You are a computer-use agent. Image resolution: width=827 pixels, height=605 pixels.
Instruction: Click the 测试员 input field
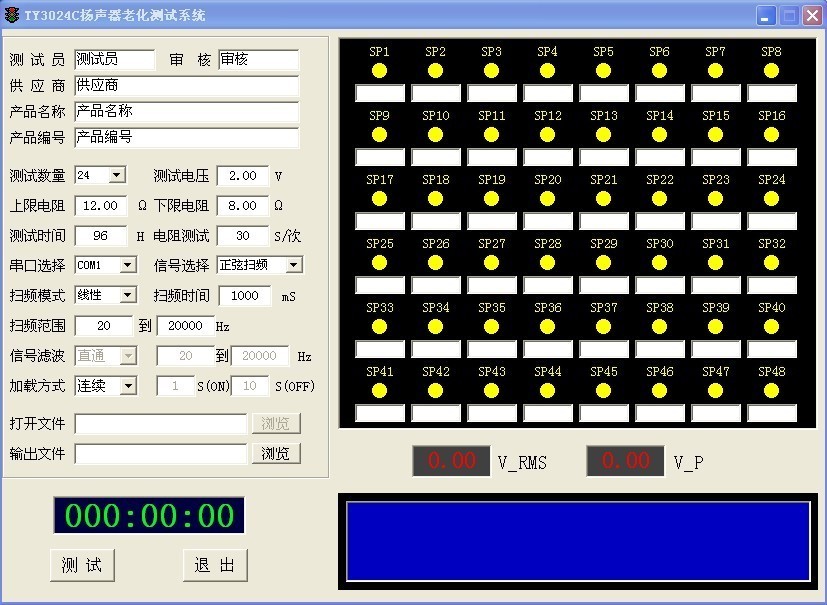114,60
